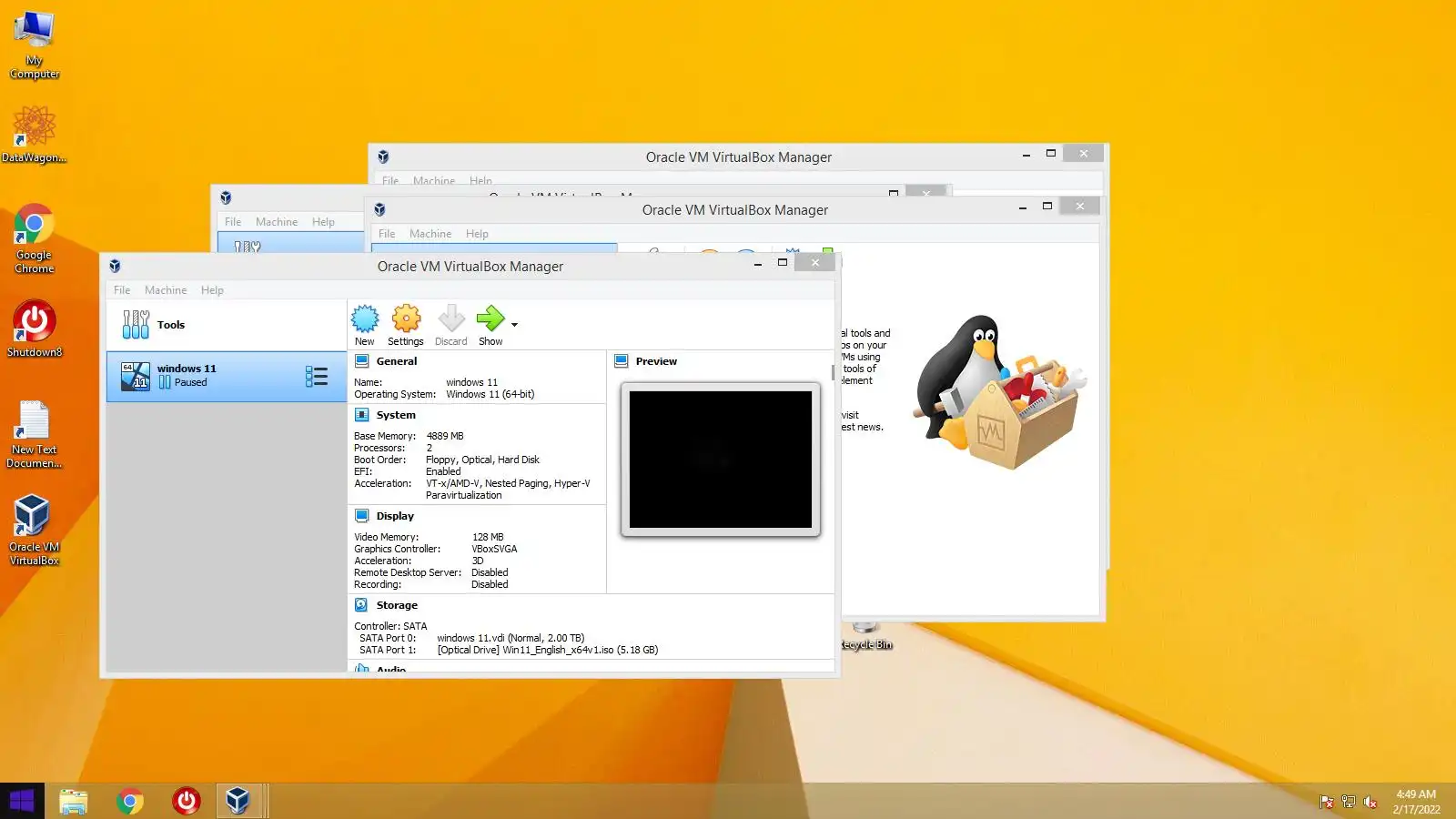1456x819 pixels.
Task: Open the My Computer desktop icon
Action: pos(35,45)
